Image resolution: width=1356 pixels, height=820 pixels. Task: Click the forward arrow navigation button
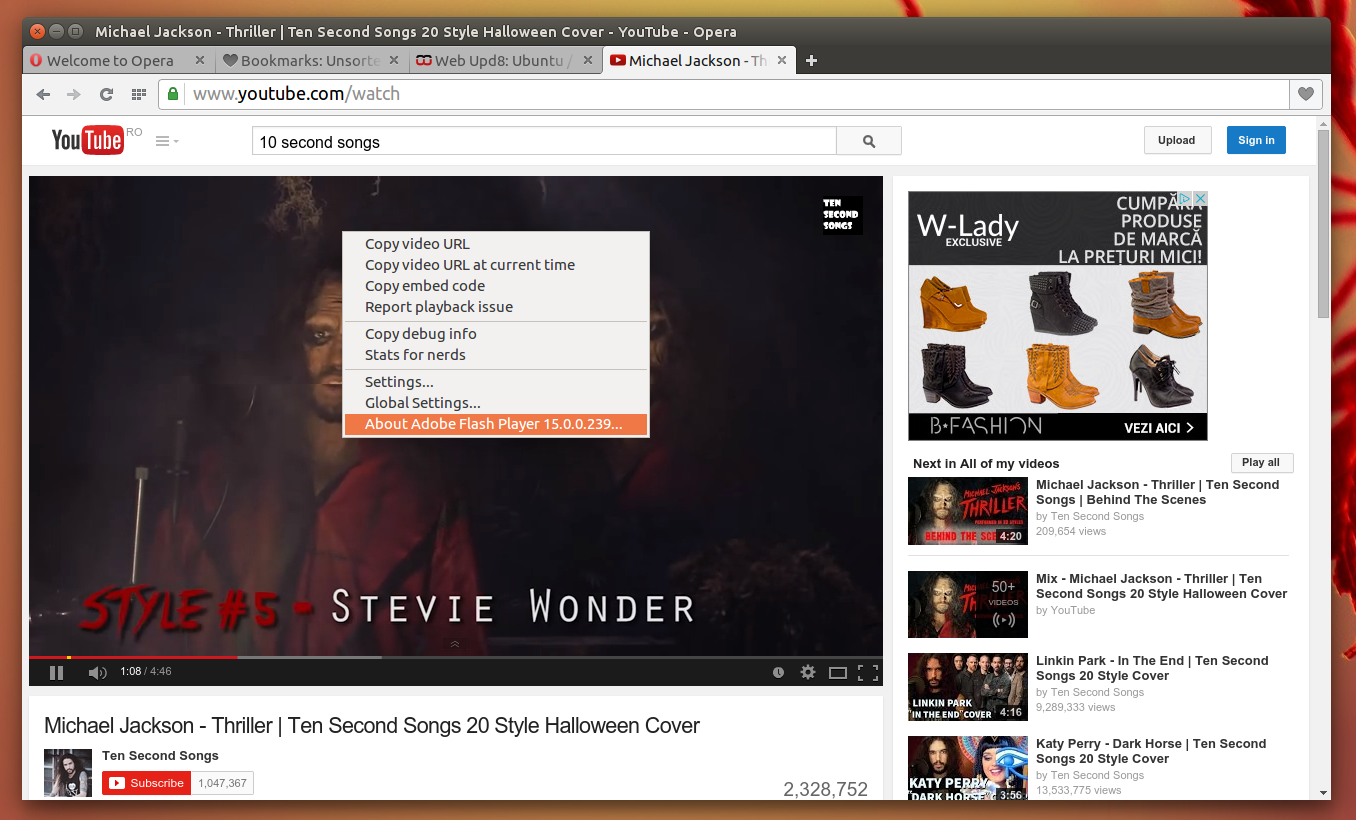pos(74,94)
